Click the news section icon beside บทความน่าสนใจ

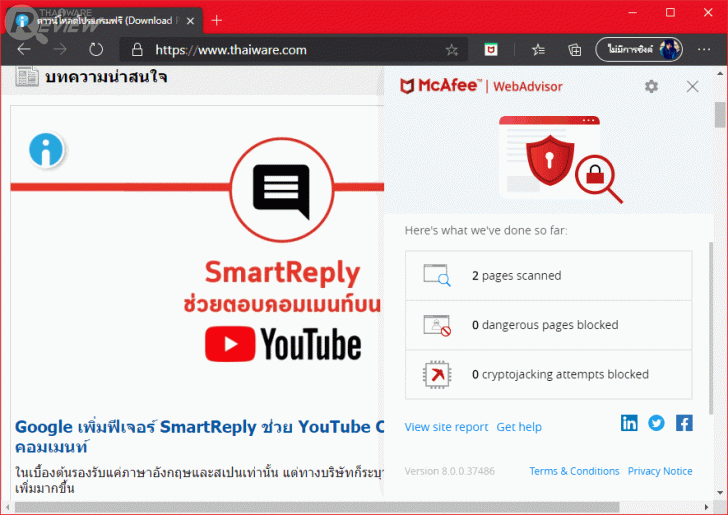[x=27, y=76]
